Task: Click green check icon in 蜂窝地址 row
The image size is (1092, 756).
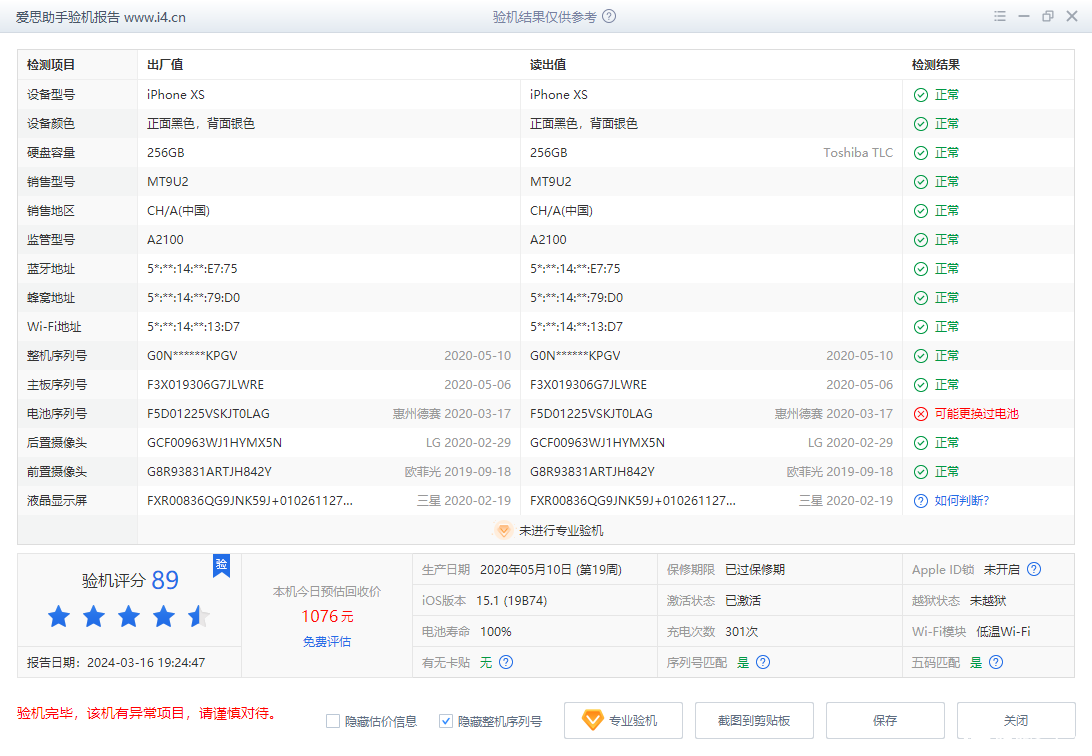Action: pos(921,298)
